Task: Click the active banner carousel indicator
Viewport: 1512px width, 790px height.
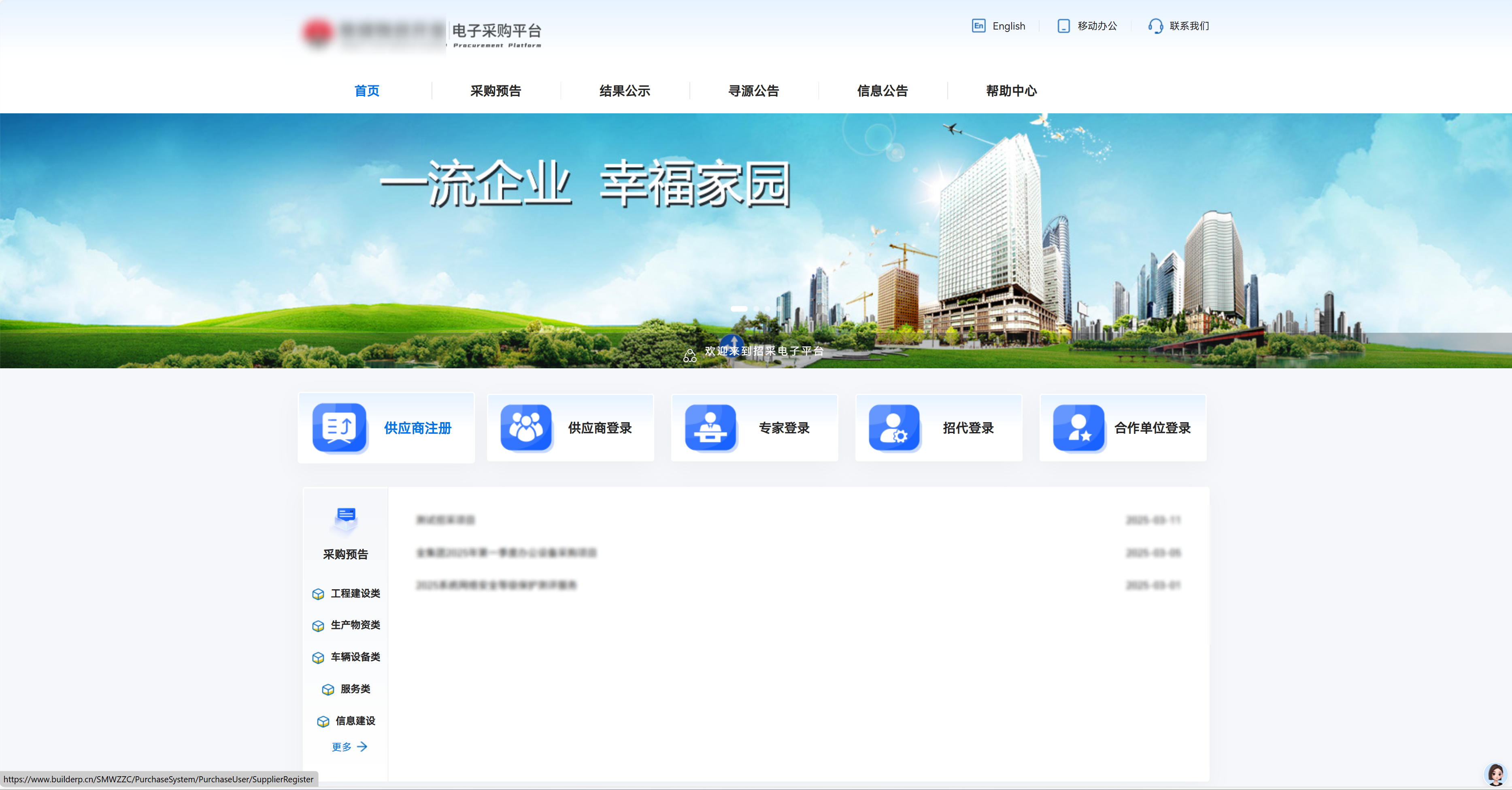Action: click(739, 309)
